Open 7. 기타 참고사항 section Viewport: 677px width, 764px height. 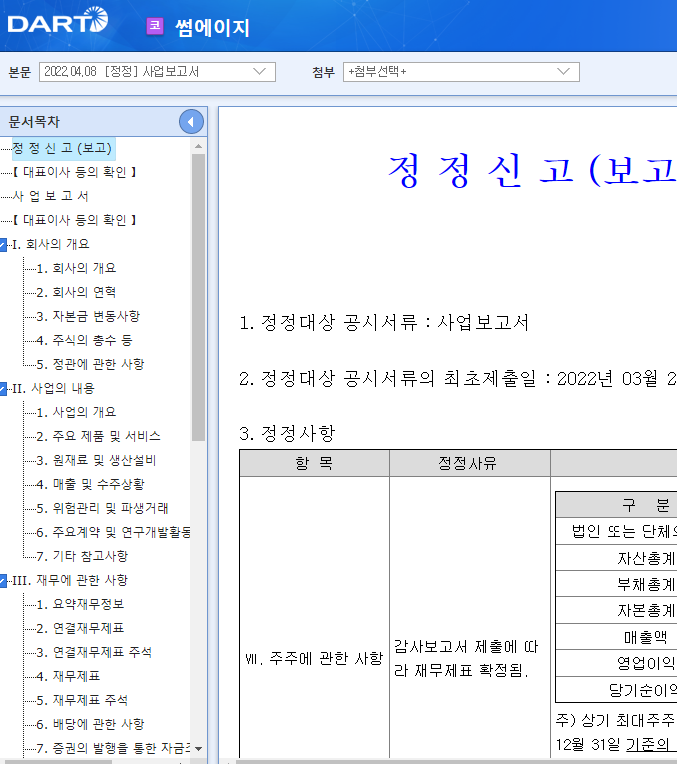[82, 556]
